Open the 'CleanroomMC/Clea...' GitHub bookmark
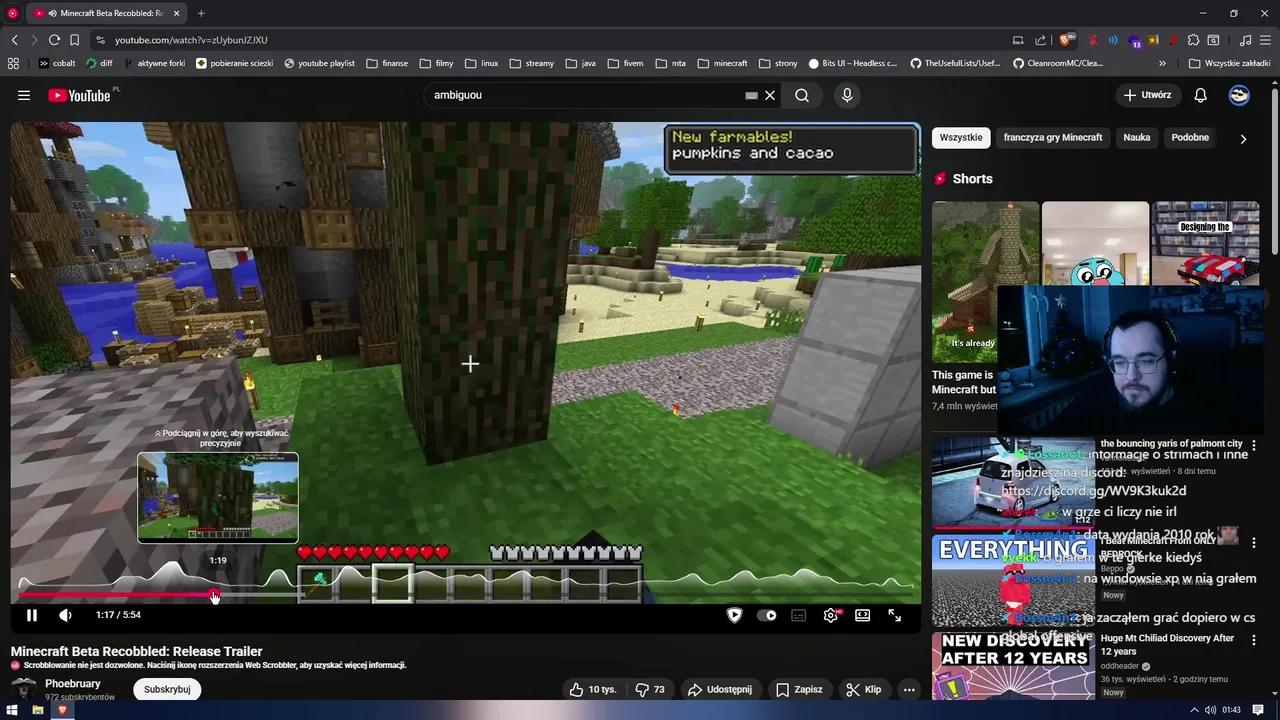The height and width of the screenshot is (720, 1280). pyautogui.click(x=1058, y=63)
